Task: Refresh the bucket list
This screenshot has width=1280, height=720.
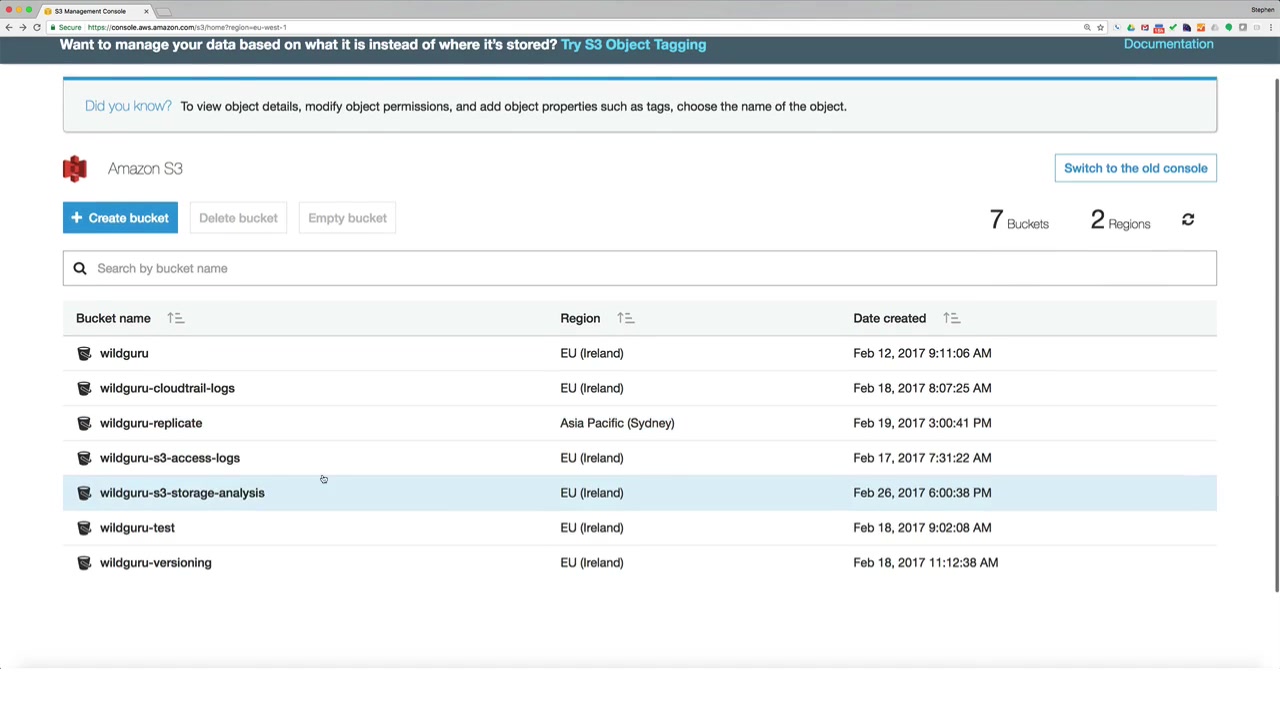Action: (1188, 220)
